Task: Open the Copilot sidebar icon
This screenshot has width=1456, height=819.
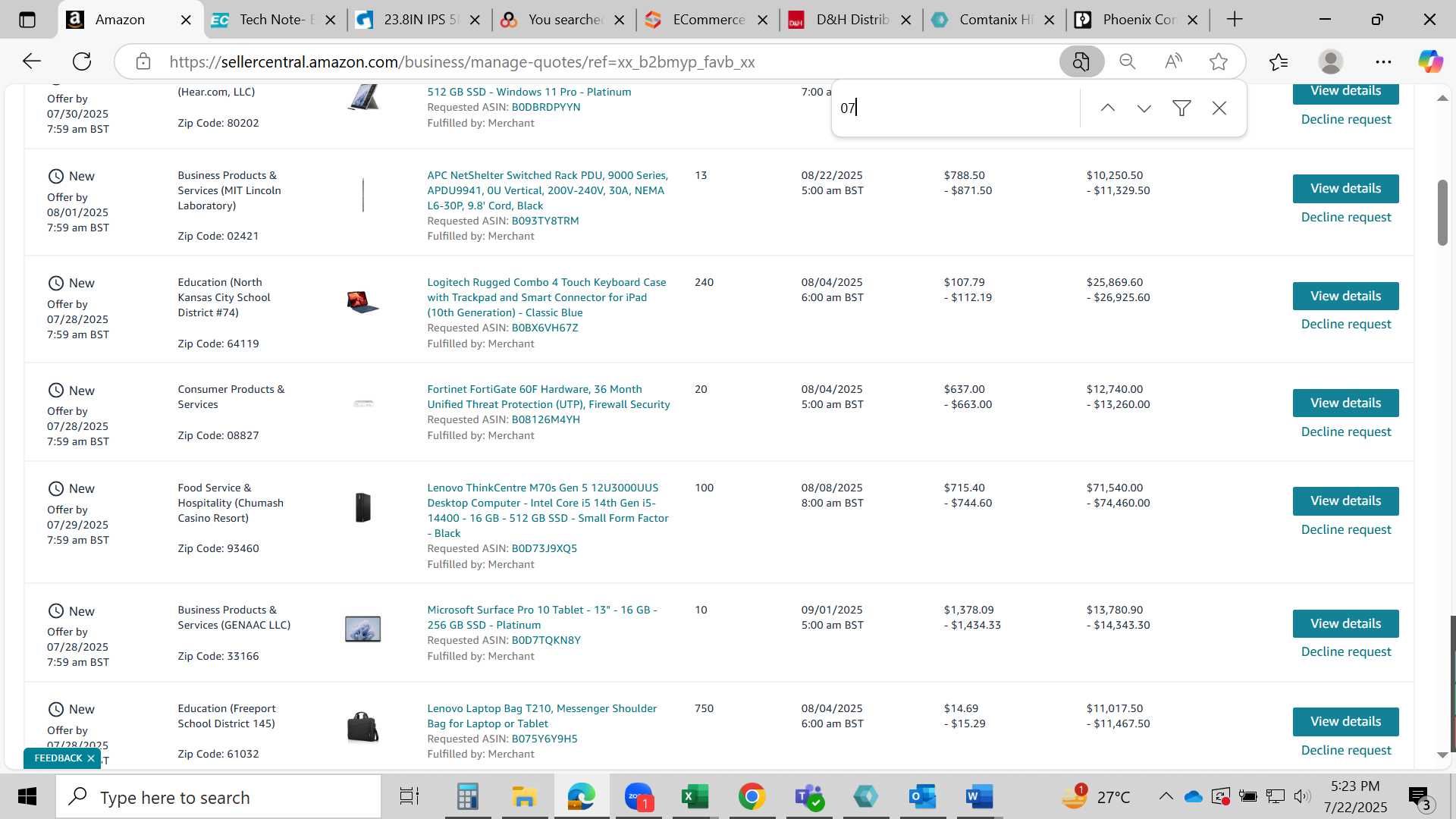Action: (1430, 61)
